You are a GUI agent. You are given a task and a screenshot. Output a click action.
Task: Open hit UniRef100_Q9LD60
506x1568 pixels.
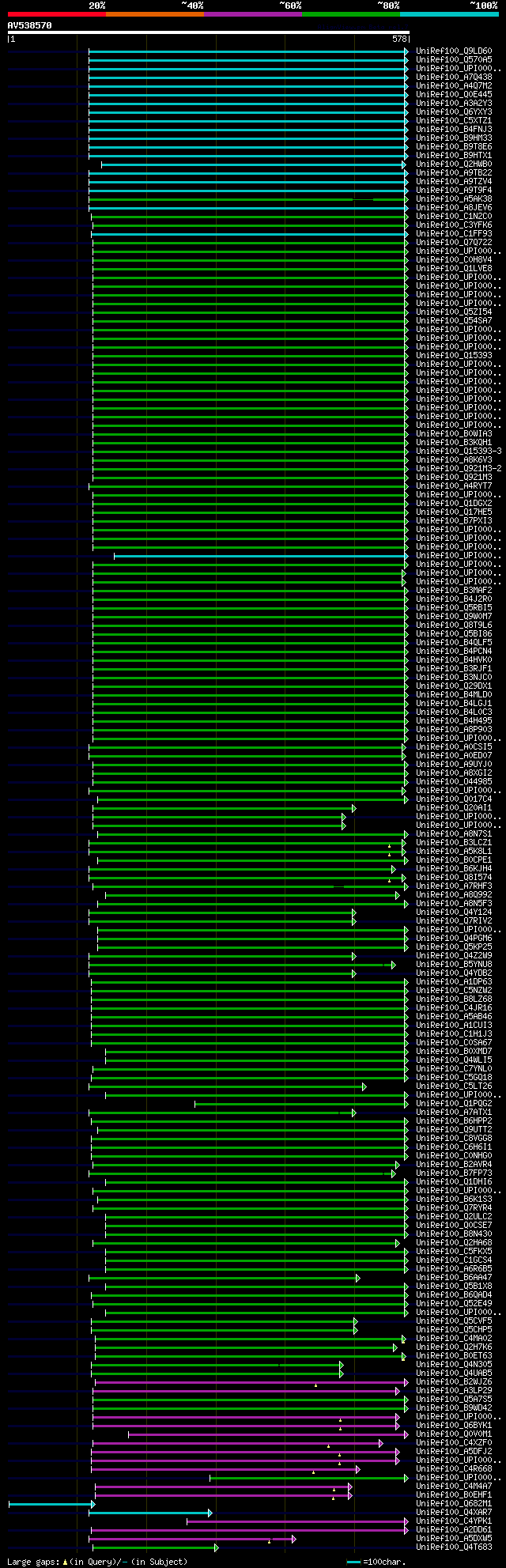(x=454, y=51)
